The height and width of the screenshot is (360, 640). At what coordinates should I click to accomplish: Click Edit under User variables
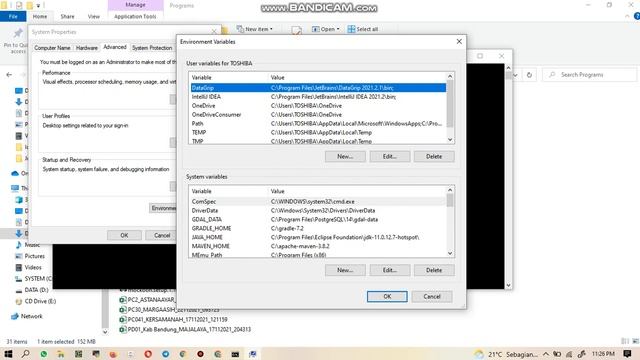click(390, 156)
